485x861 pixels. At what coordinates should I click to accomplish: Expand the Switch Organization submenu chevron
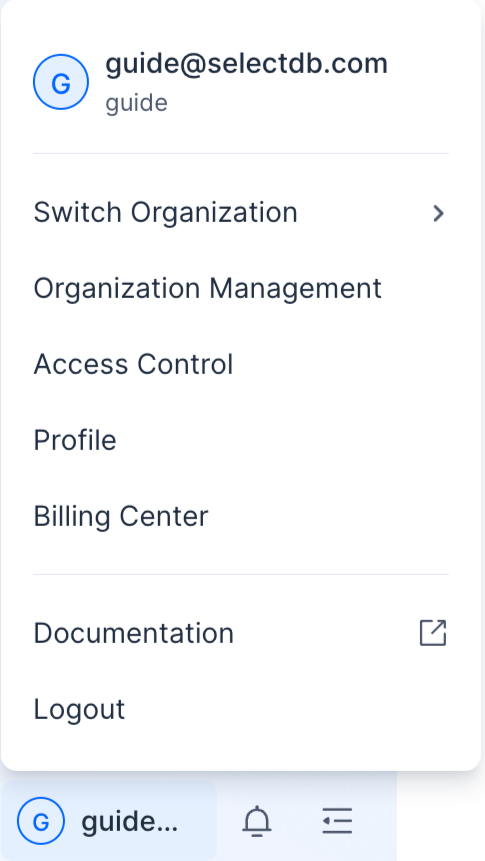[438, 213]
